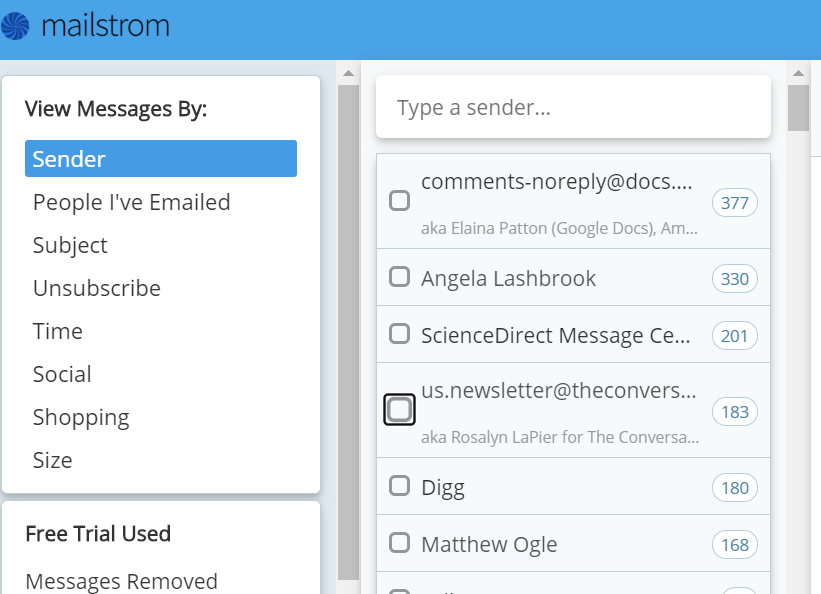Image resolution: width=821 pixels, height=594 pixels.
Task: Click the Mailstrom swirl logo icon
Action: [x=15, y=26]
